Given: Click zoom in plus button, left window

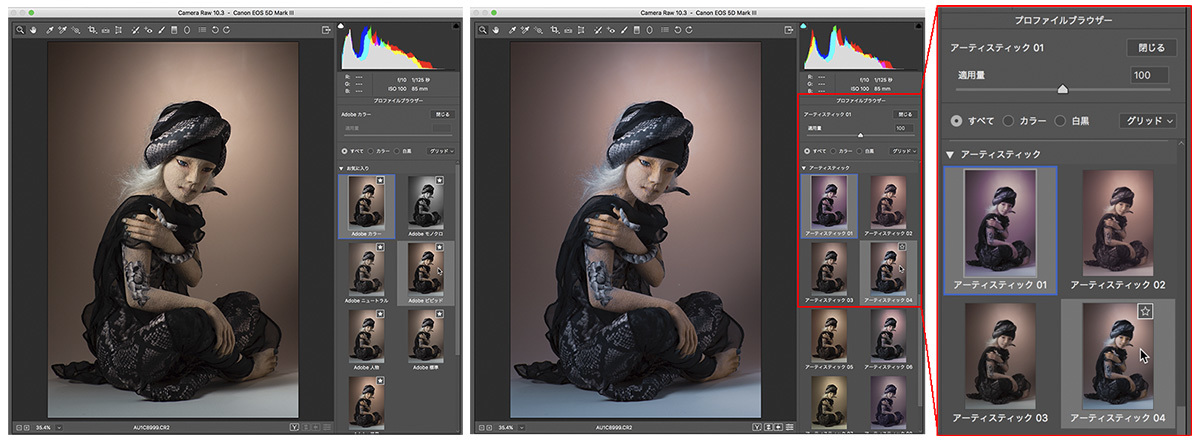Looking at the screenshot, I should coord(27,427).
